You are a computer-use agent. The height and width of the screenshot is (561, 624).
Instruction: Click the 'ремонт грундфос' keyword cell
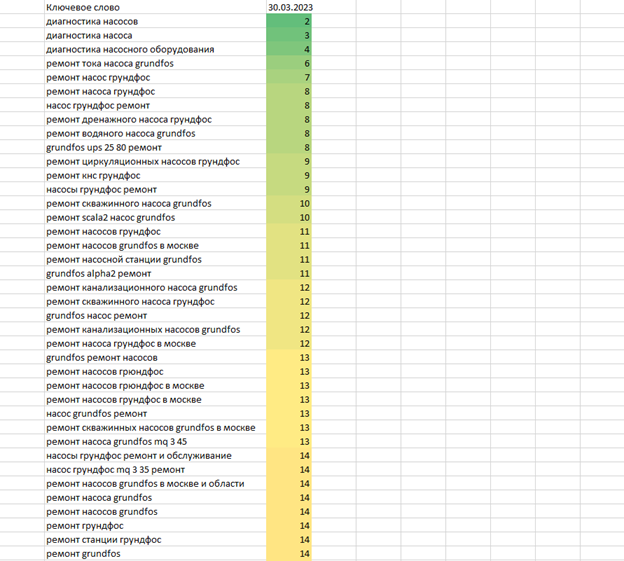(155, 526)
